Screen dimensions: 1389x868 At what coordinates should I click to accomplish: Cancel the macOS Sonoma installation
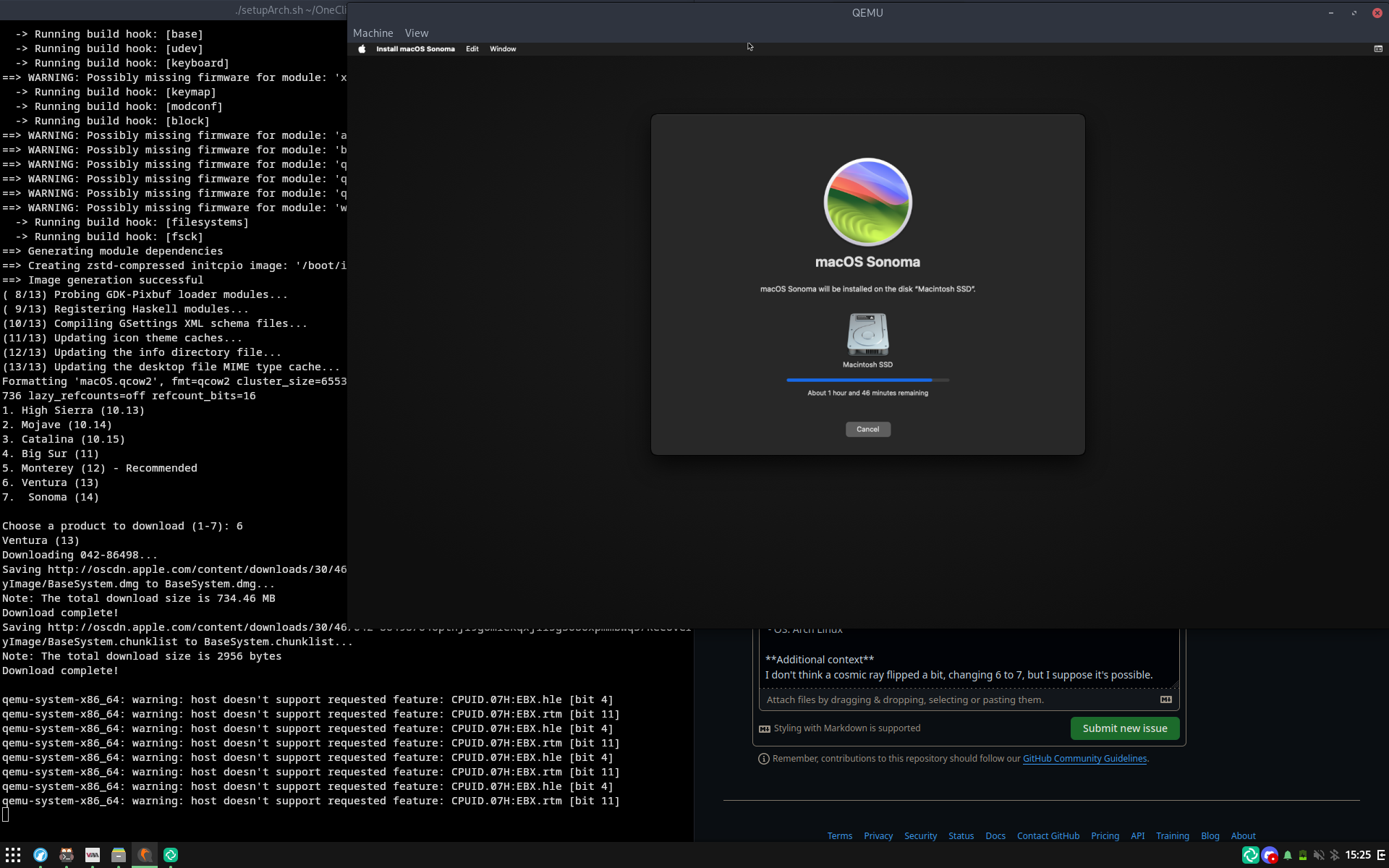[x=867, y=429]
